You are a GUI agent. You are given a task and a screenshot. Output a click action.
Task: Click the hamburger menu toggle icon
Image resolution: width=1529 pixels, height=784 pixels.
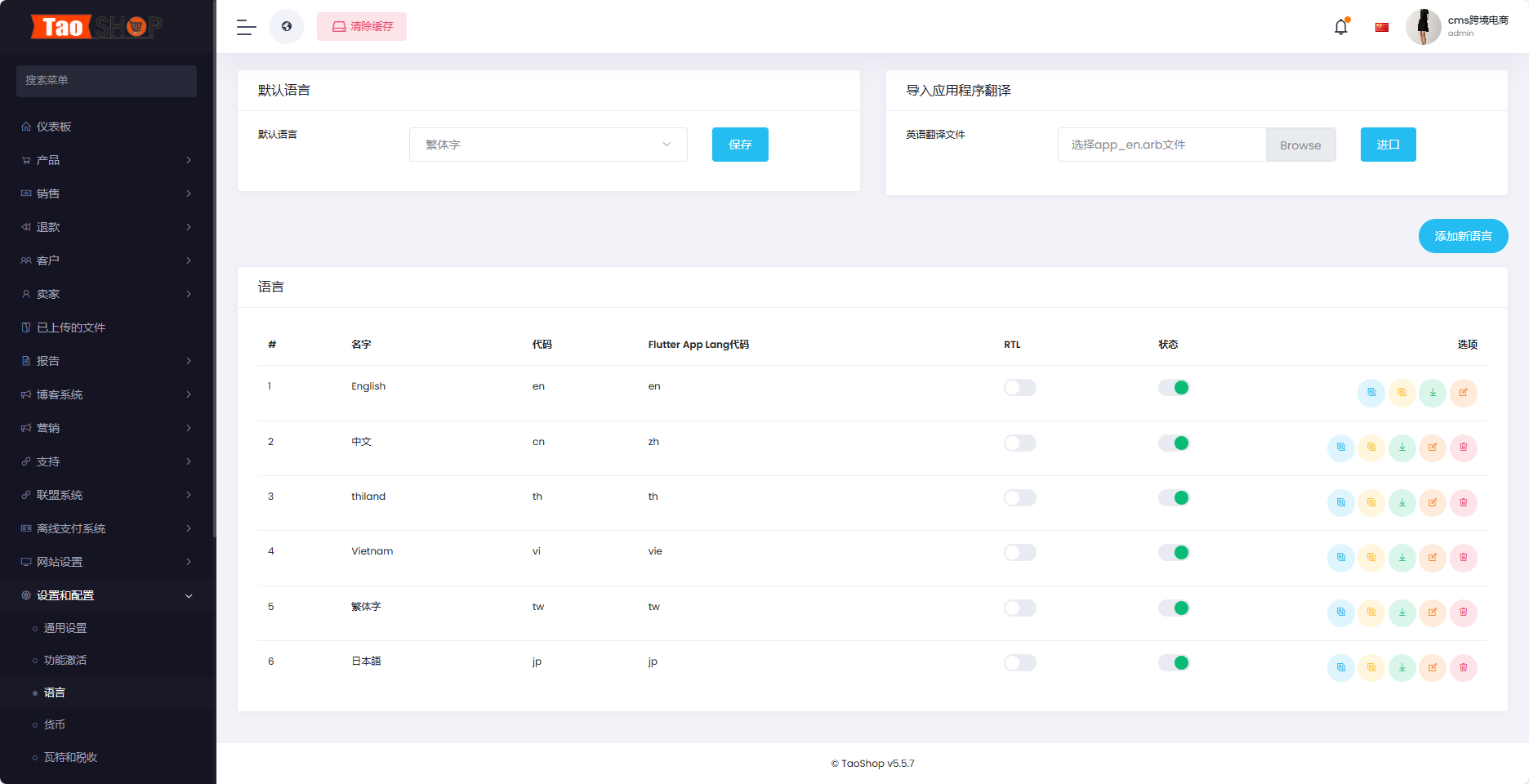[247, 27]
